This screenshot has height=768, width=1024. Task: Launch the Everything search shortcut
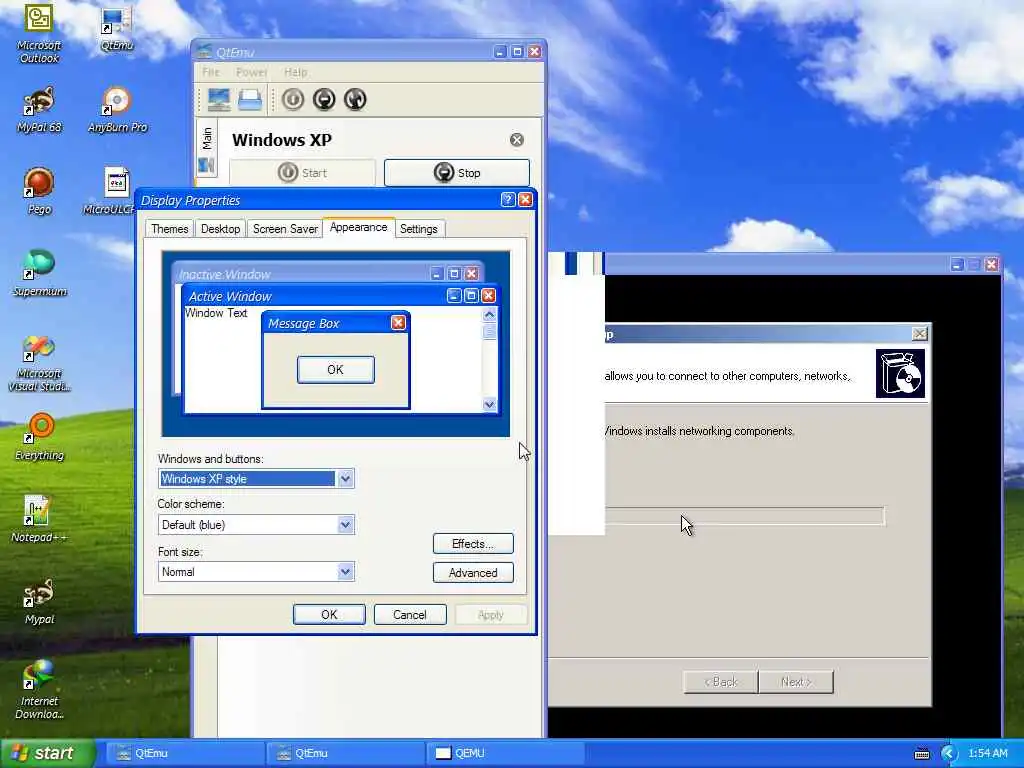[39, 438]
